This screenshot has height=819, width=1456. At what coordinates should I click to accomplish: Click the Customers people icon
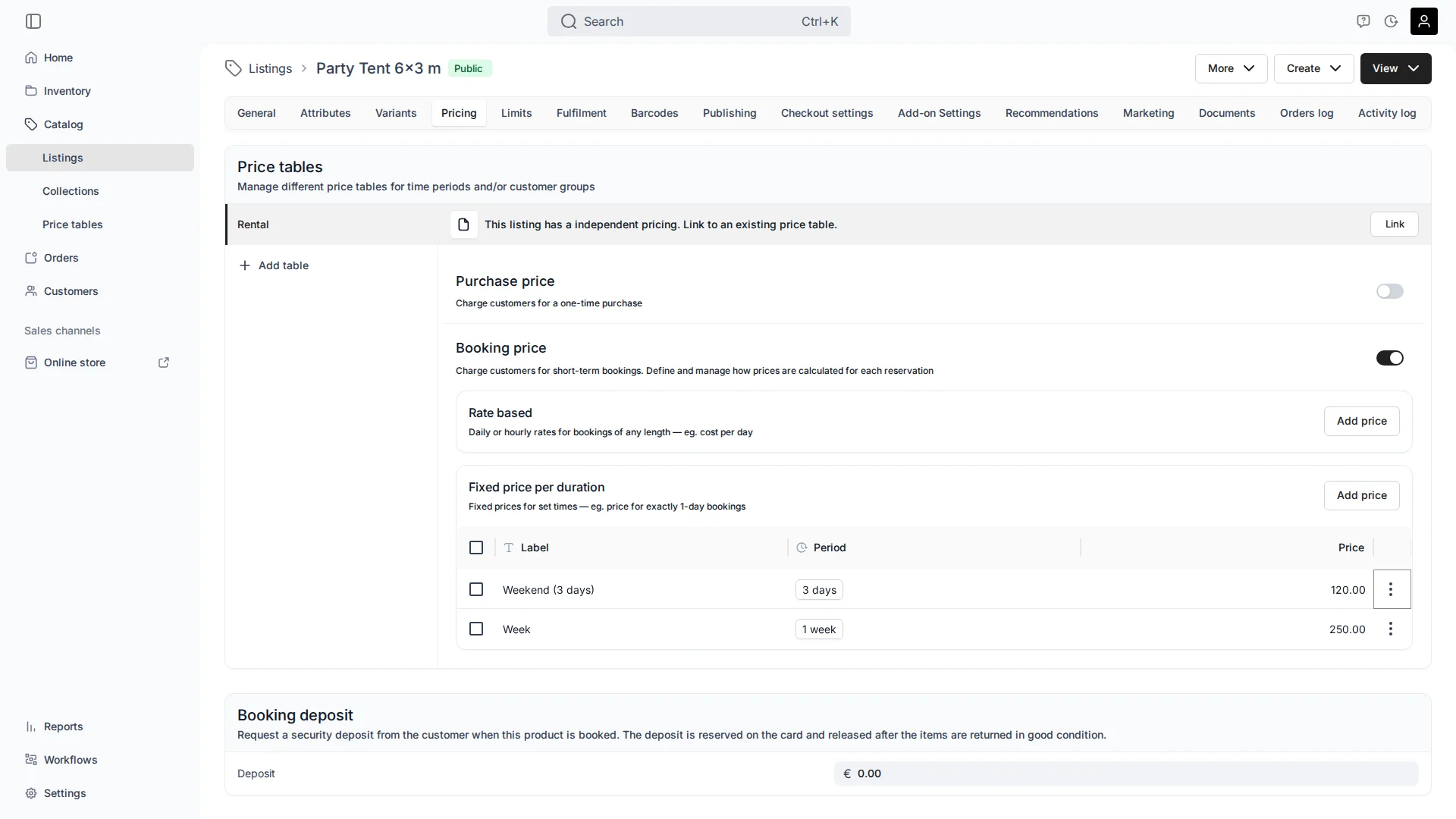(x=31, y=291)
